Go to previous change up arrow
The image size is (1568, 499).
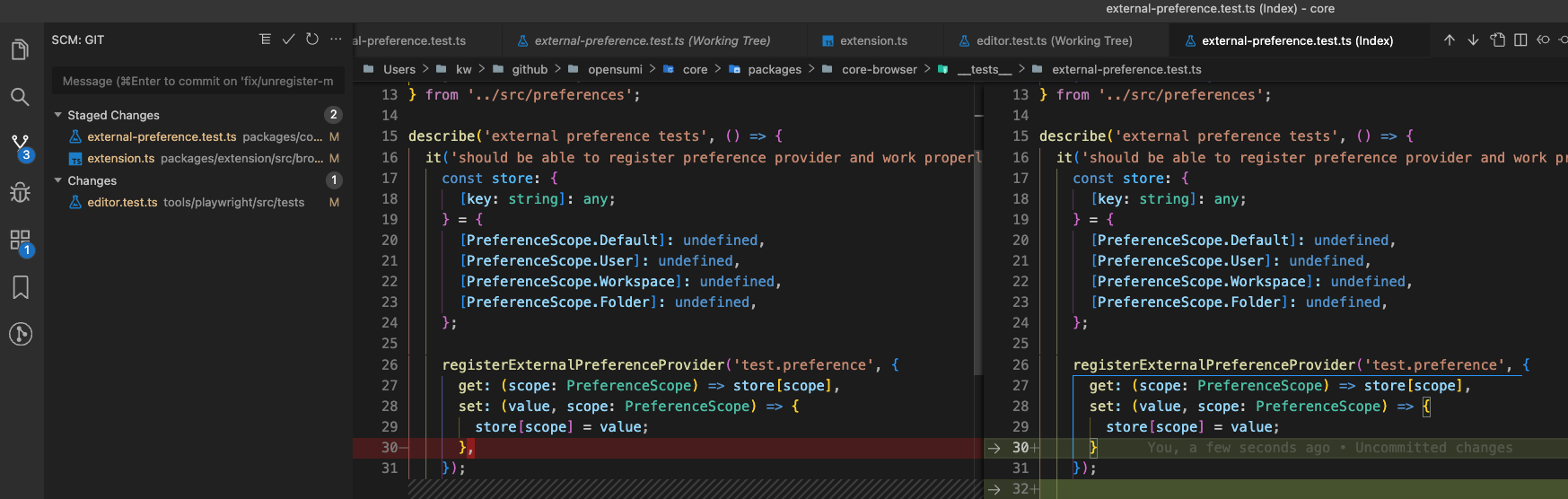click(x=1449, y=39)
